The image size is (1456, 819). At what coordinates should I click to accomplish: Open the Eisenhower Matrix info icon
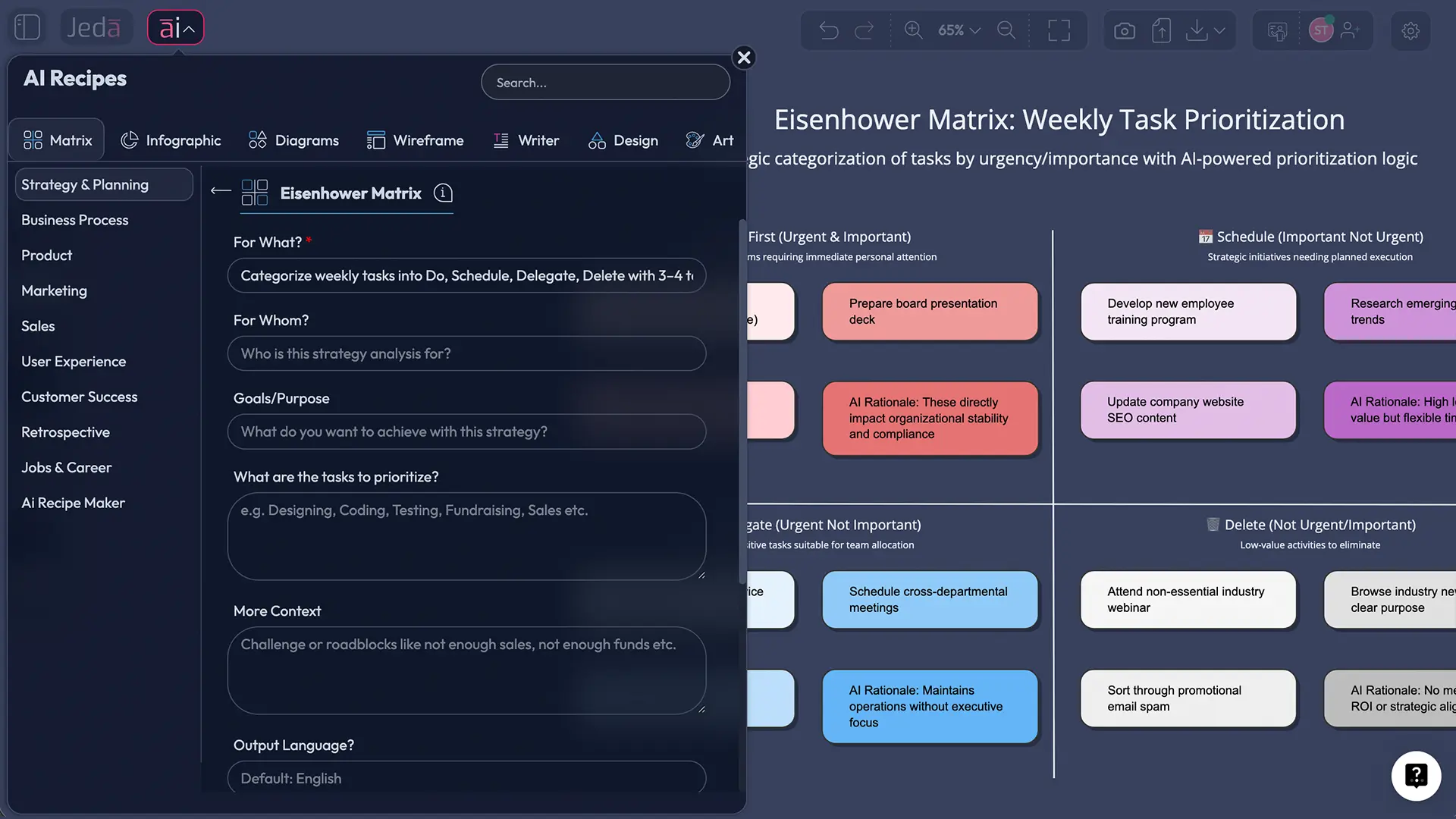pos(443,193)
